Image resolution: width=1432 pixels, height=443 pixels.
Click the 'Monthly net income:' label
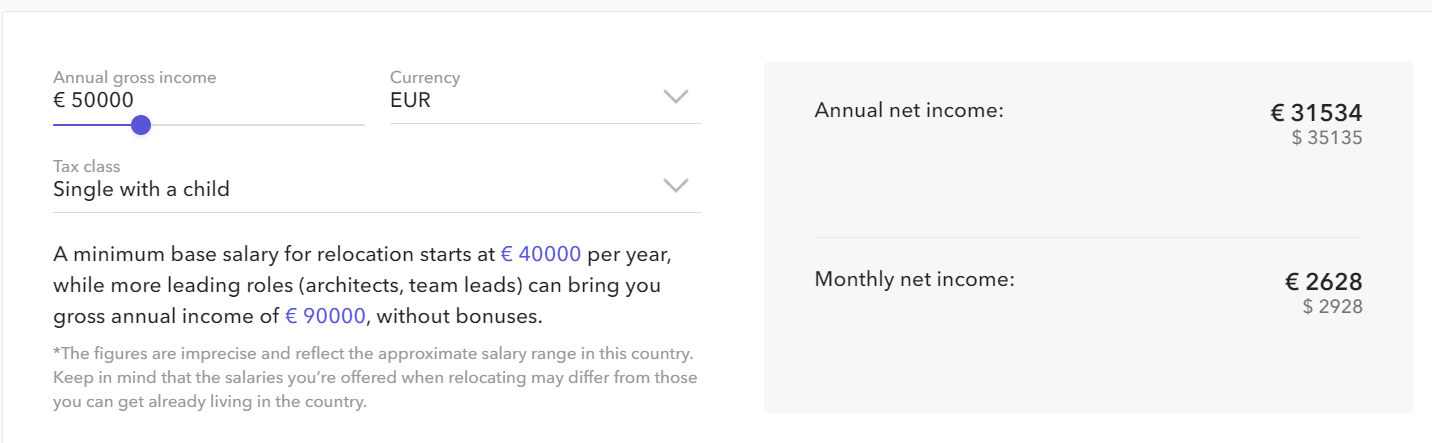[914, 279]
